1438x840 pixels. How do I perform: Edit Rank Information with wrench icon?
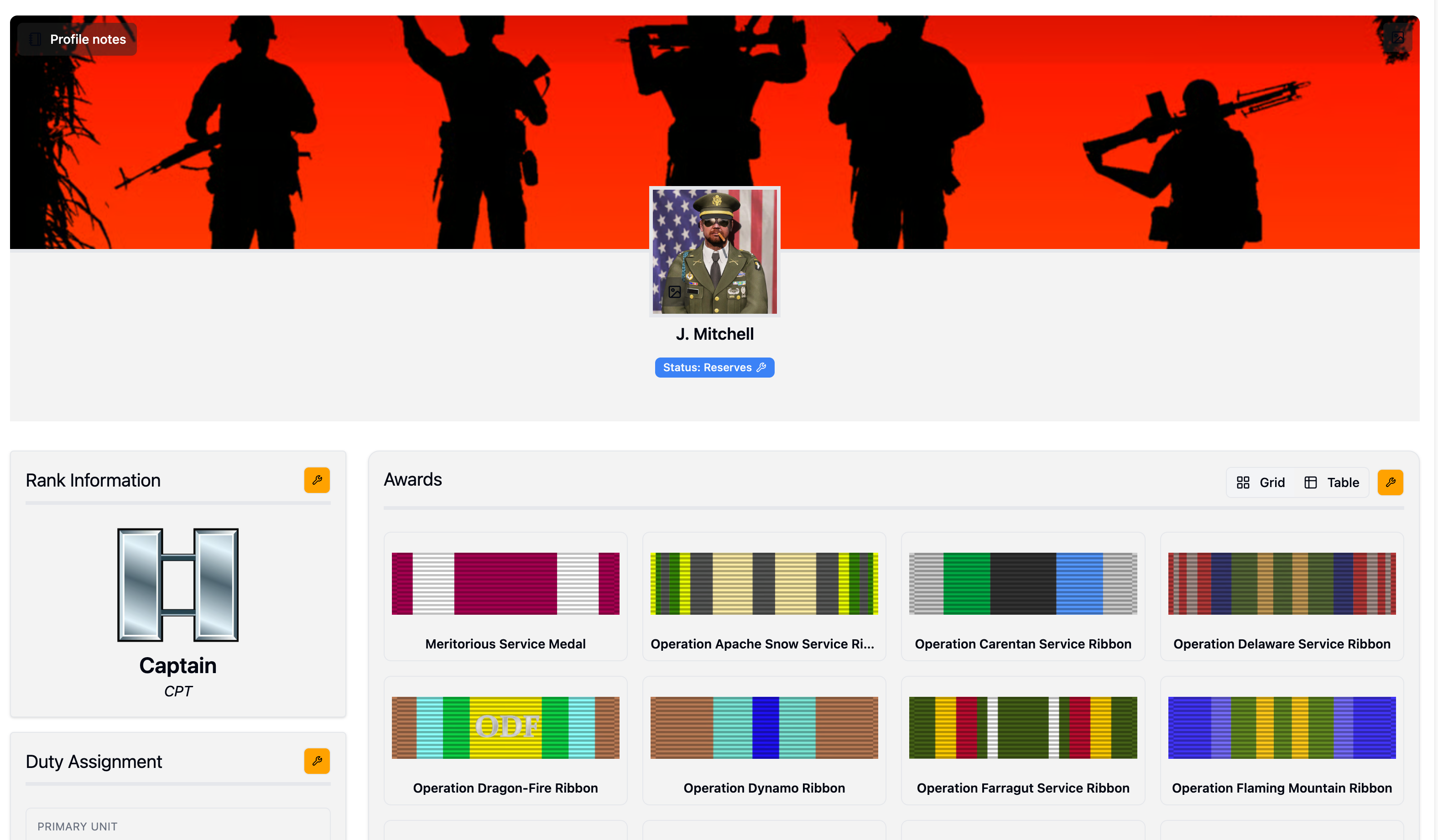coord(317,480)
